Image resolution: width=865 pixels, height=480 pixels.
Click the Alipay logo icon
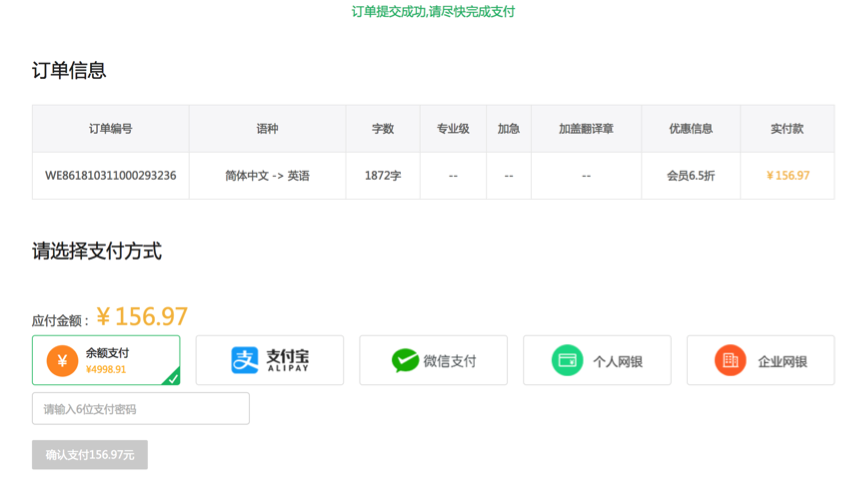point(244,360)
